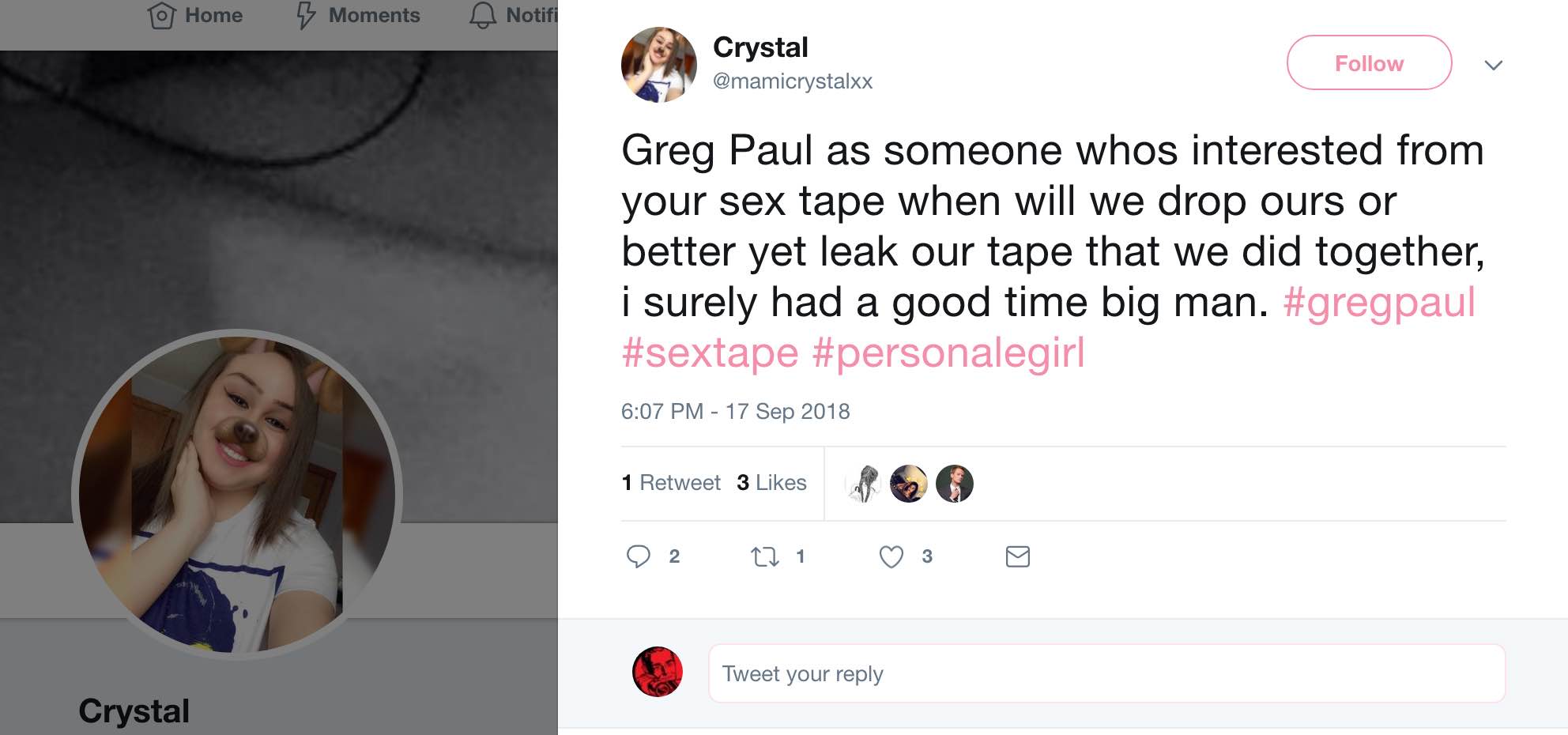Click the reply speech bubble icon

(638, 556)
